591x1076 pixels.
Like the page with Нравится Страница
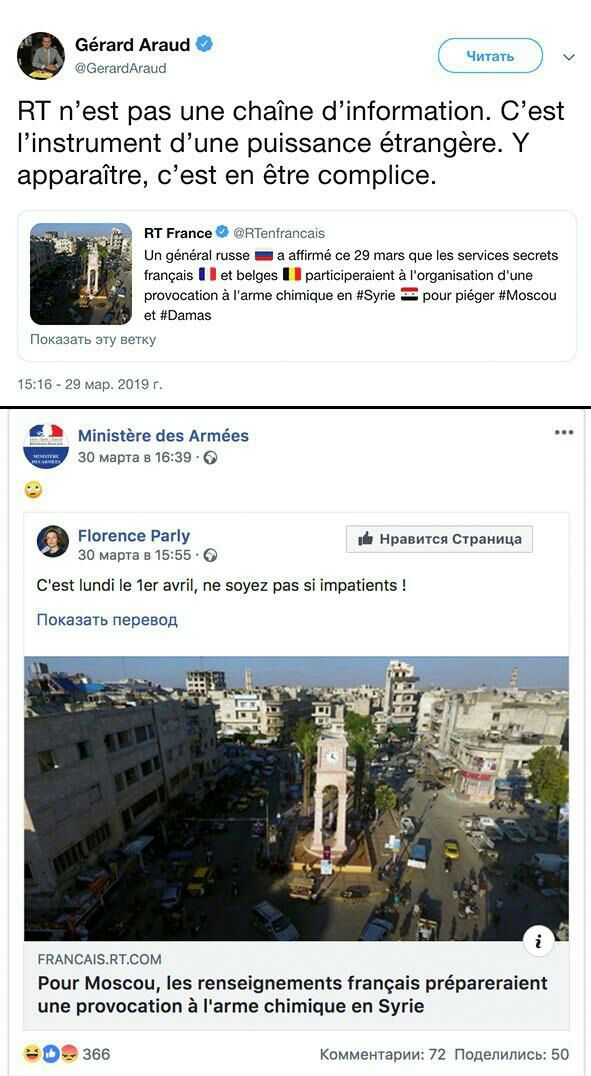point(439,539)
